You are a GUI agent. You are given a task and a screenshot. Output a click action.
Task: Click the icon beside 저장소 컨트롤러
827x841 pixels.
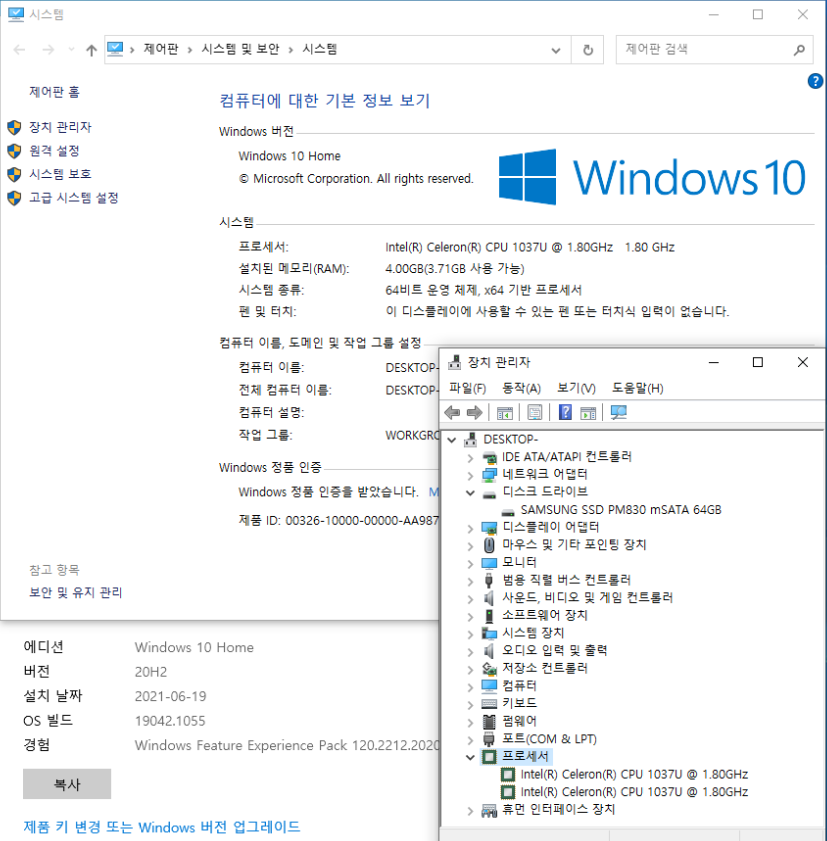[x=489, y=668]
